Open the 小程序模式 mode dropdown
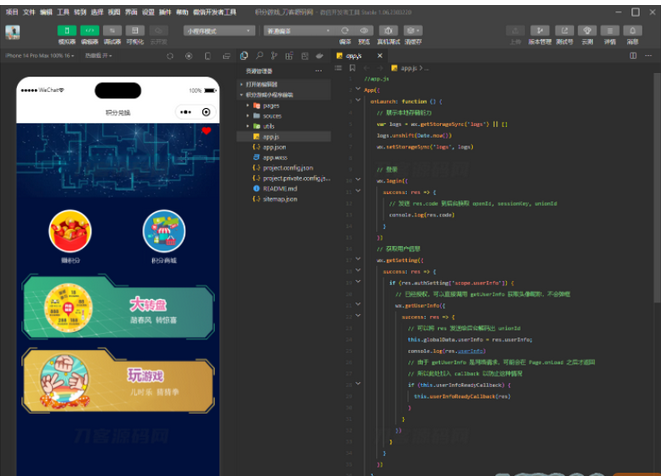Image resolution: width=661 pixels, height=476 pixels. coord(218,31)
